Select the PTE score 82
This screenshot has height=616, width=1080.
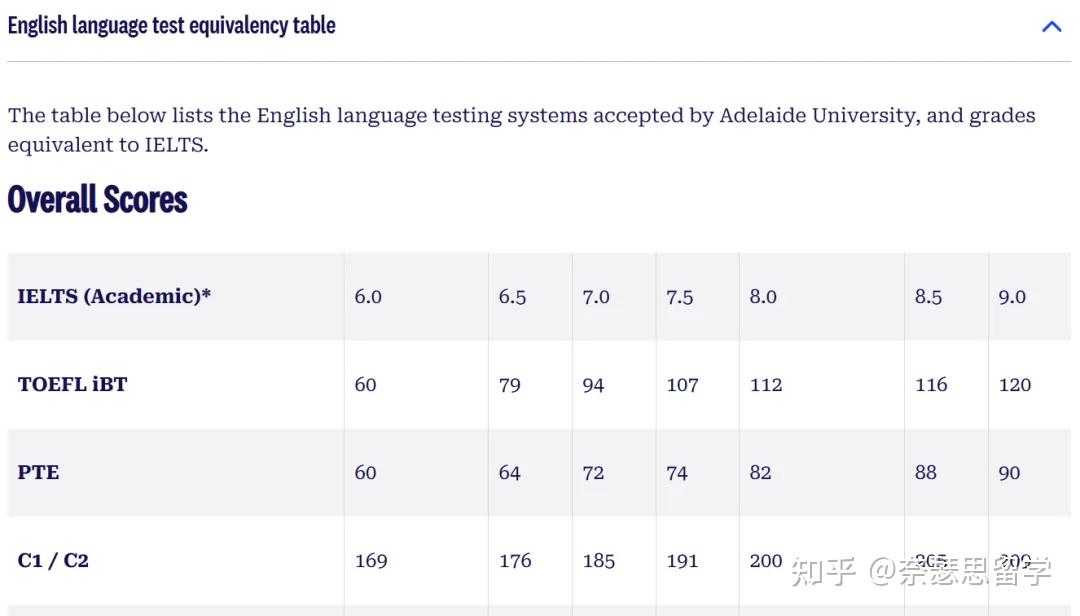761,473
